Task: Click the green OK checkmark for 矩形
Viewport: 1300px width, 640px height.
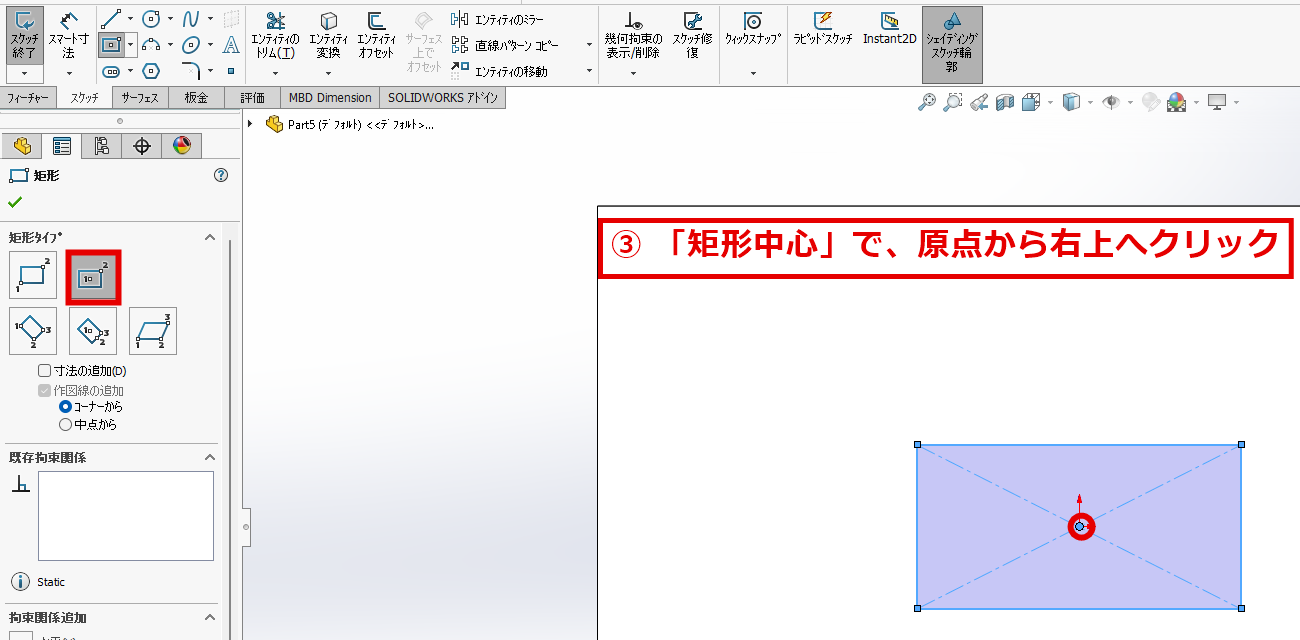Action: pos(15,202)
